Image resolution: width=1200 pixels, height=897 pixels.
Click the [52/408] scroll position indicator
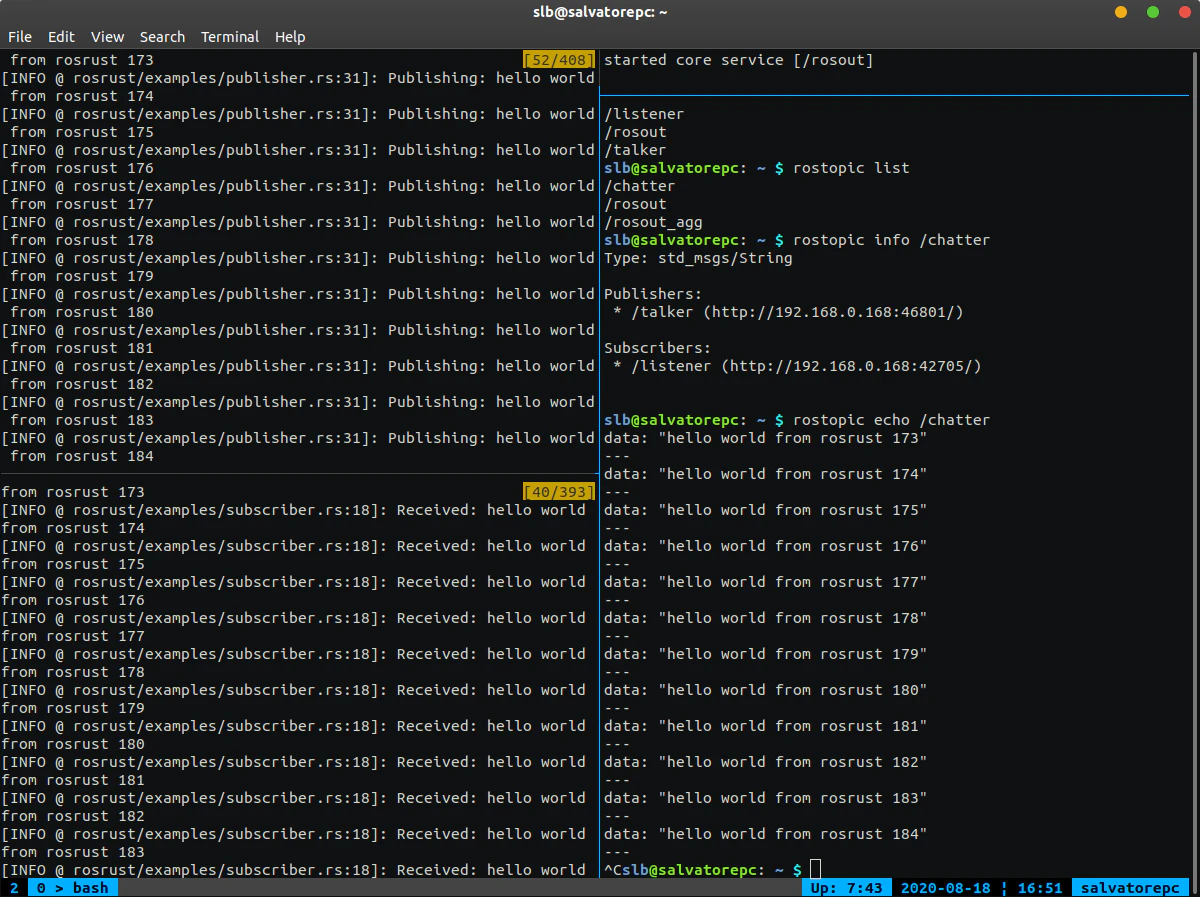click(559, 60)
